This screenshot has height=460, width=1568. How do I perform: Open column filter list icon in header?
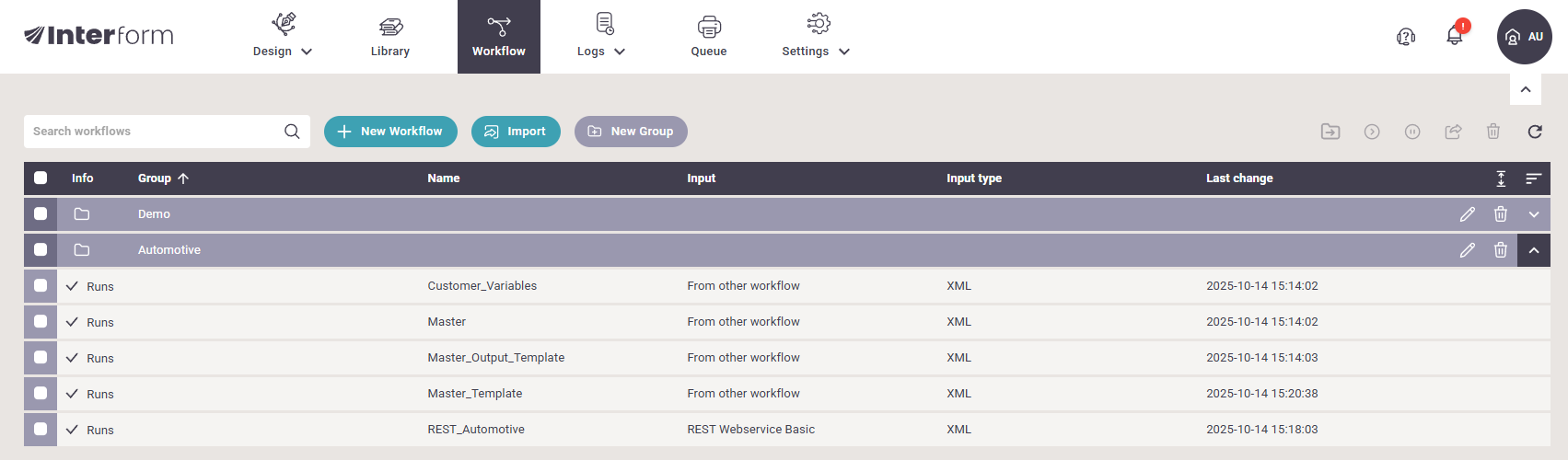coord(1533,178)
